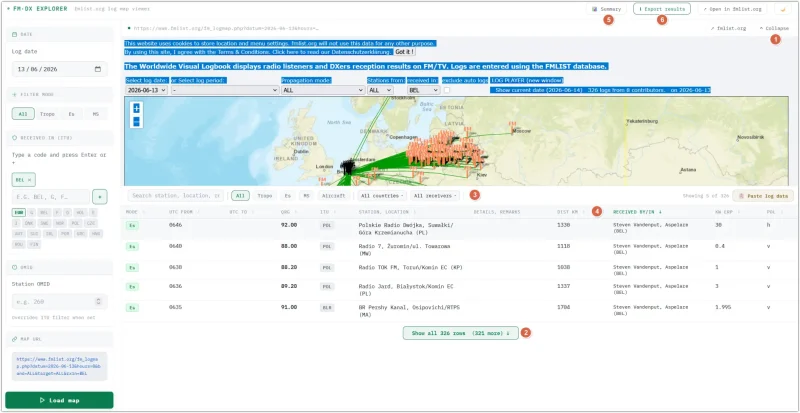Sort by QRG column header
The image size is (800, 413).
pos(287,211)
